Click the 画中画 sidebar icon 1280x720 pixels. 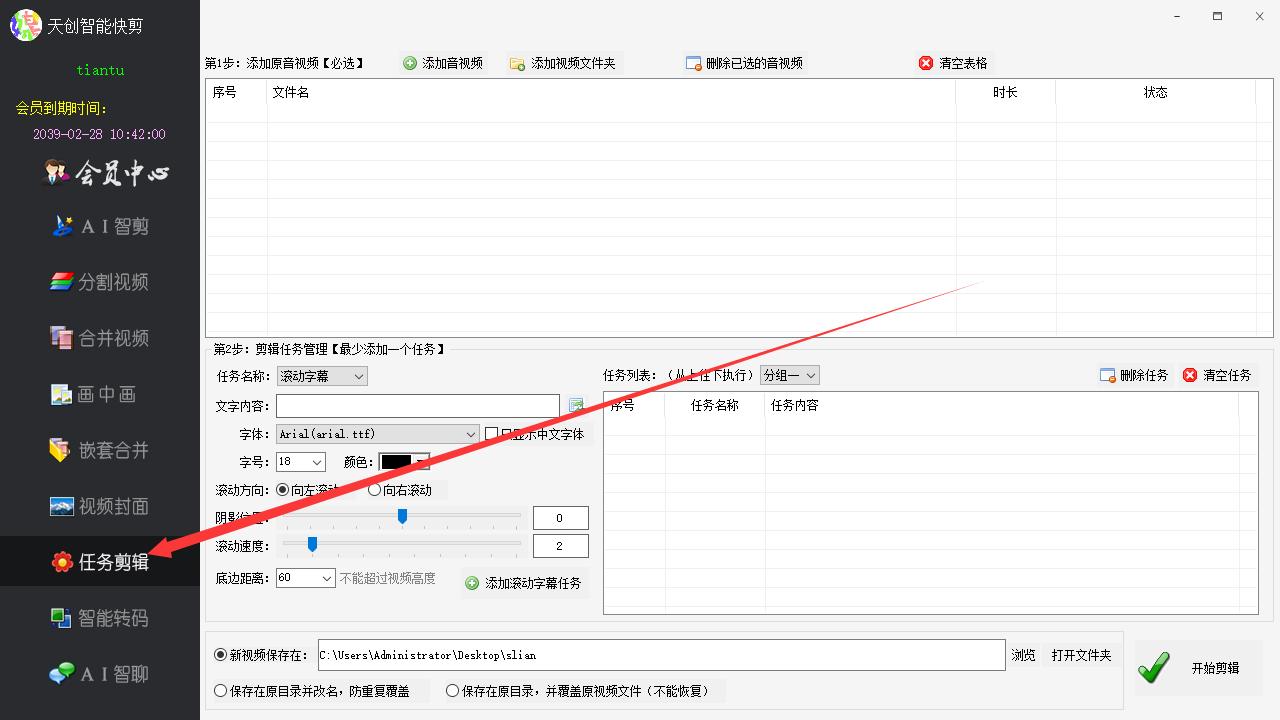pos(62,394)
